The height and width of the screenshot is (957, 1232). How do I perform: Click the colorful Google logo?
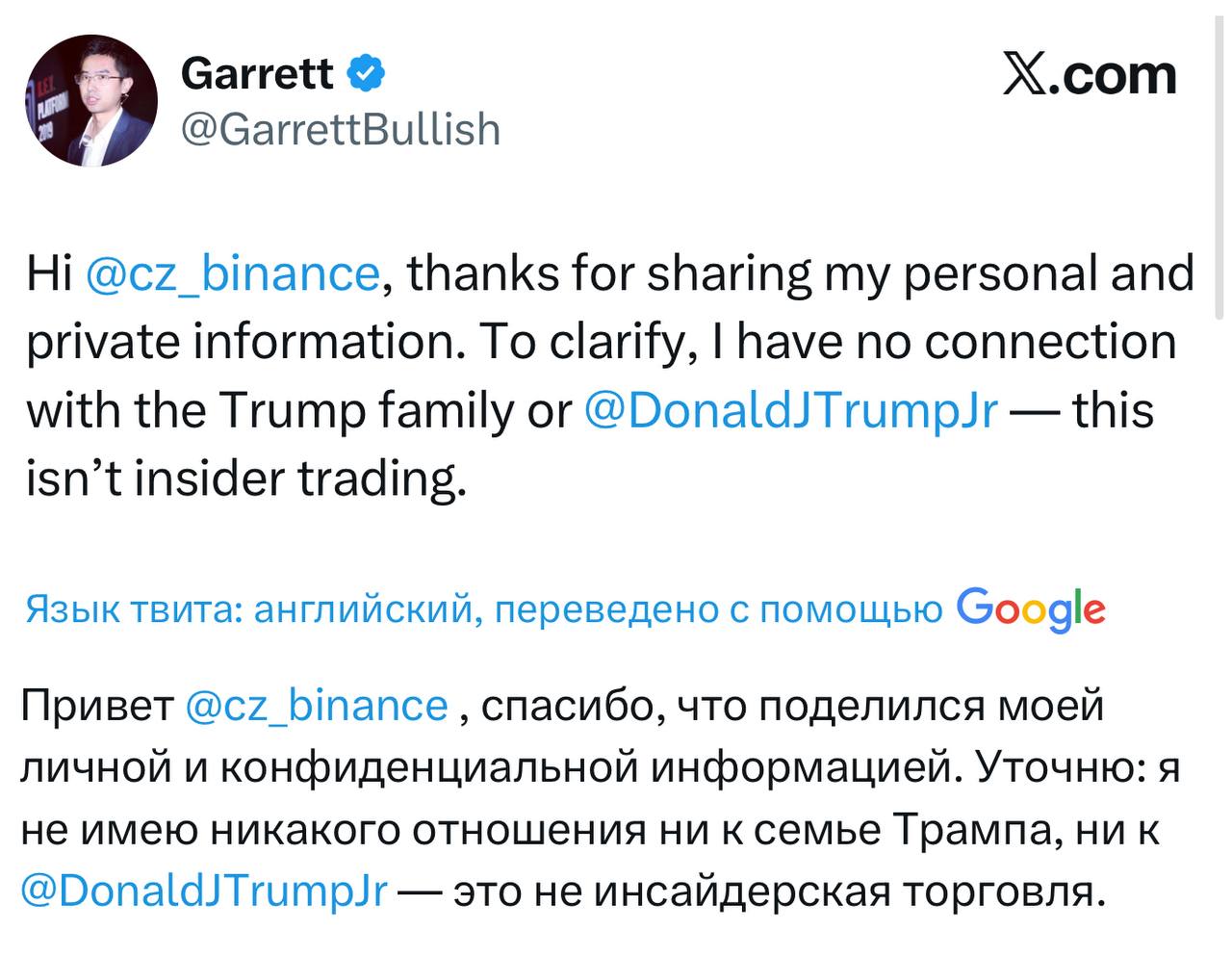click(1031, 608)
